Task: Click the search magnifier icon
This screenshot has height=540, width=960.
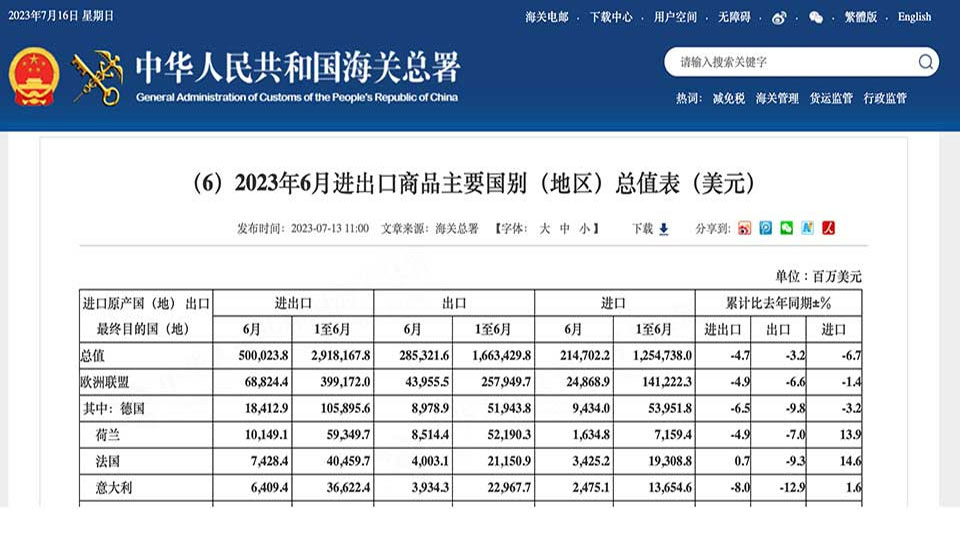Action: coord(925,62)
